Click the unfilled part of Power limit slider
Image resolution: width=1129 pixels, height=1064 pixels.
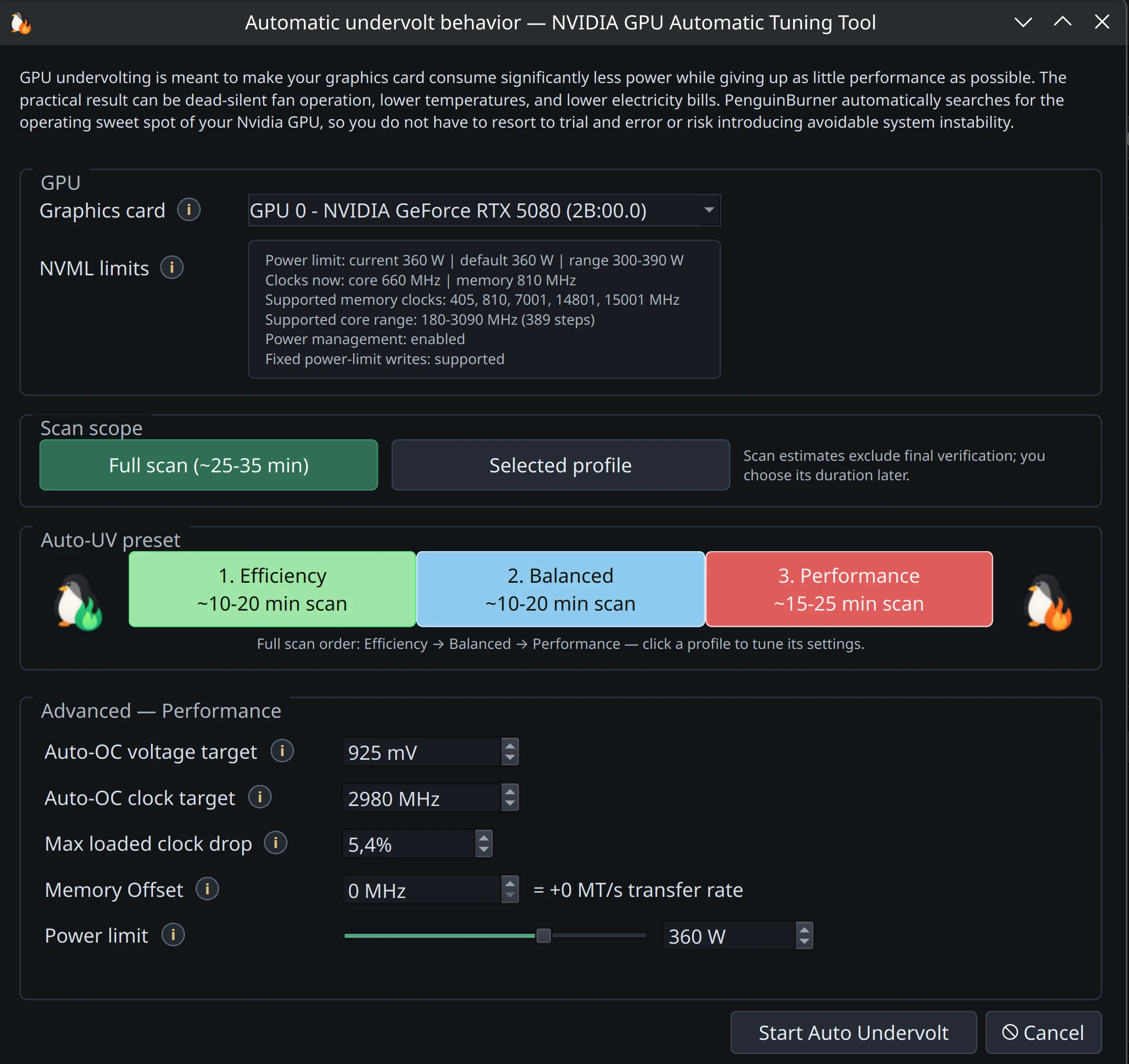(599, 936)
